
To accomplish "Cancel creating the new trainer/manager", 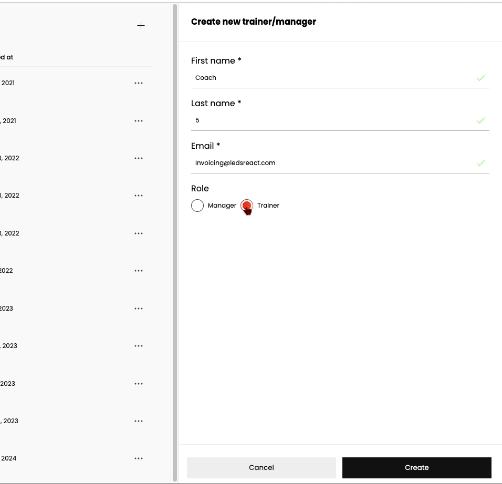I will (261, 467).
